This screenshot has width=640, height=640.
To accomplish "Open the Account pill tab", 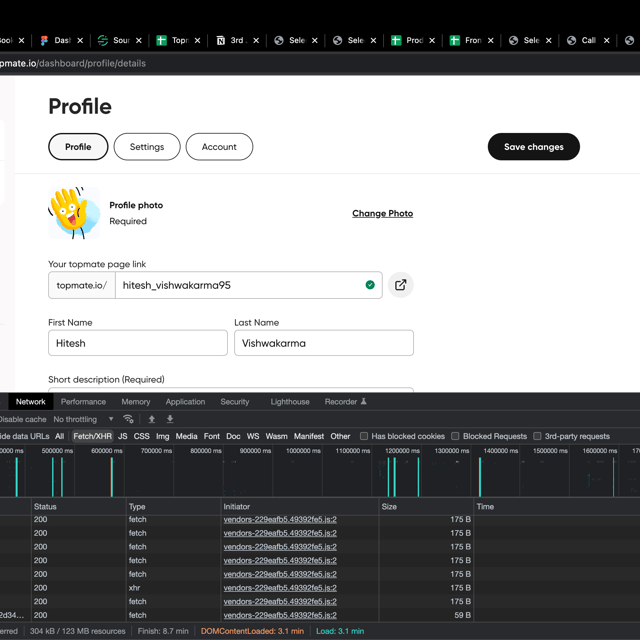I will (x=219, y=147).
